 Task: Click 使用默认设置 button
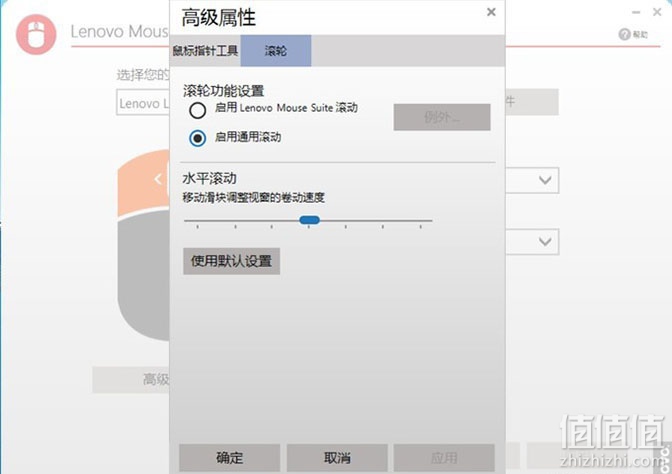pyautogui.click(x=231, y=261)
